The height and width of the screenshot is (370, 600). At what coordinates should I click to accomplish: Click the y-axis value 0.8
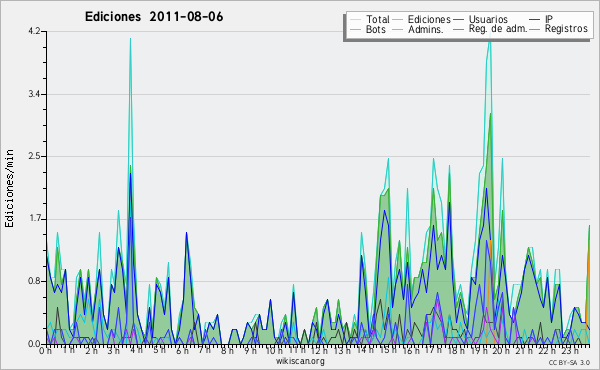point(34,282)
